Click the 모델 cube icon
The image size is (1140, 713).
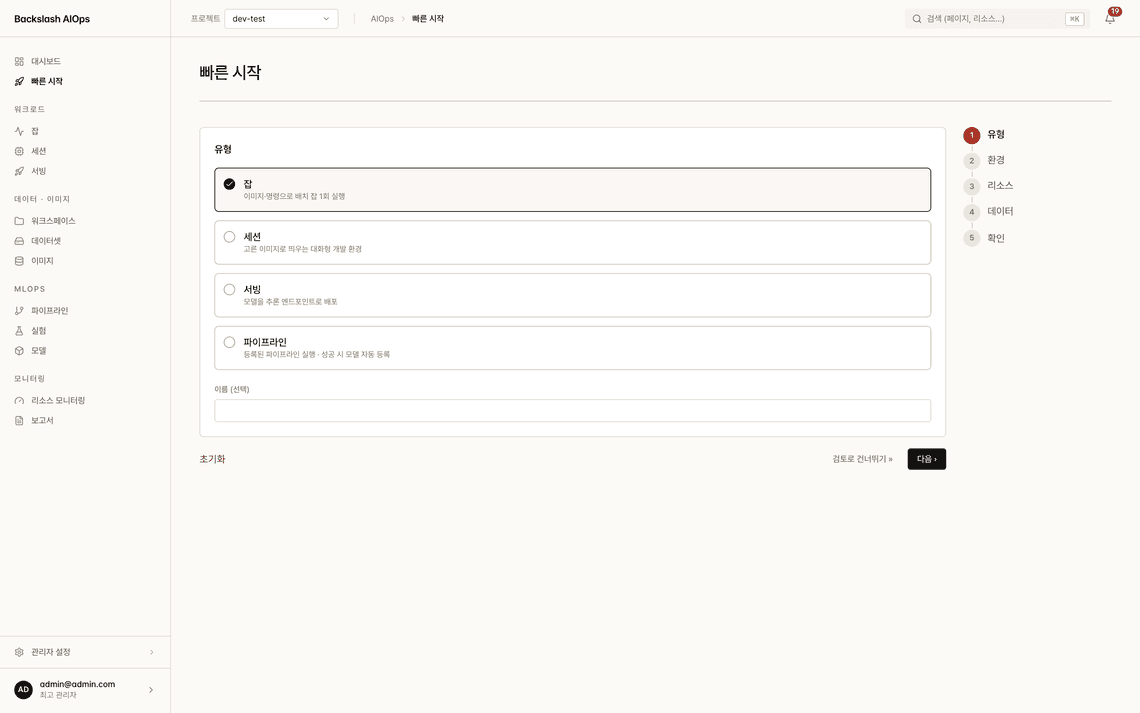coord(19,351)
